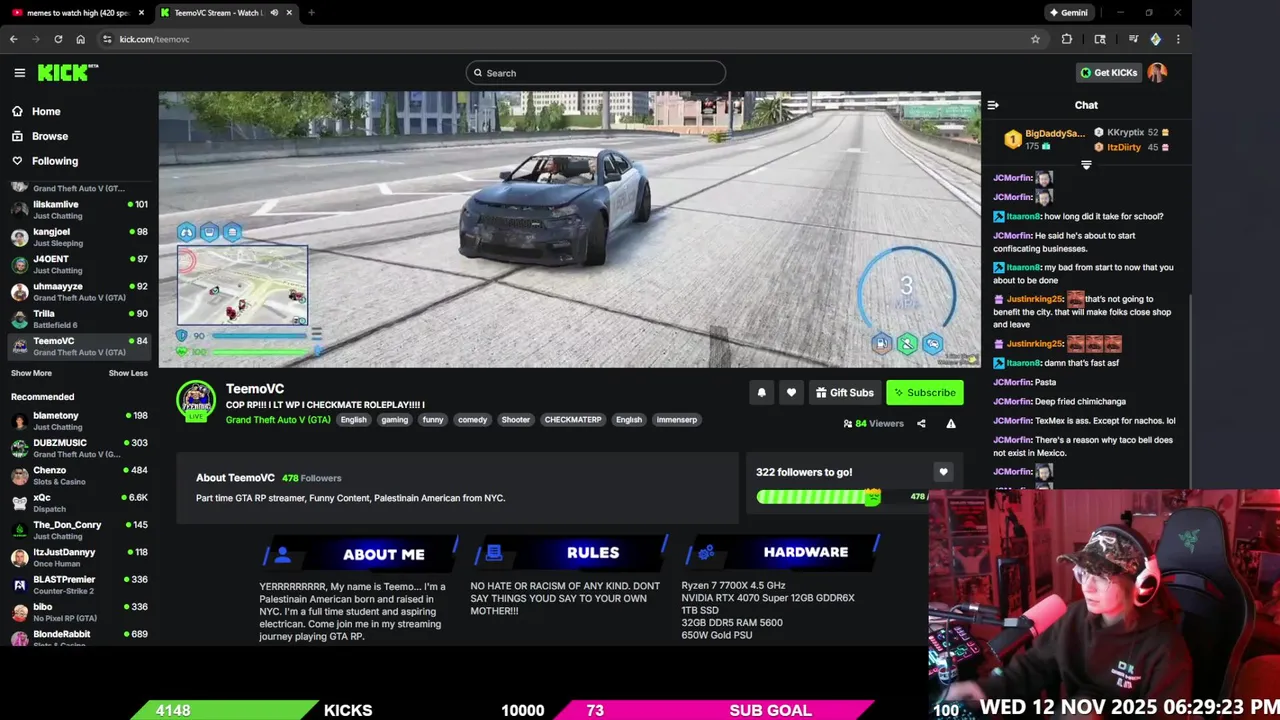The height and width of the screenshot is (720, 1280).
Task: Open Following in the Kick sidebar
Action: (x=55, y=161)
